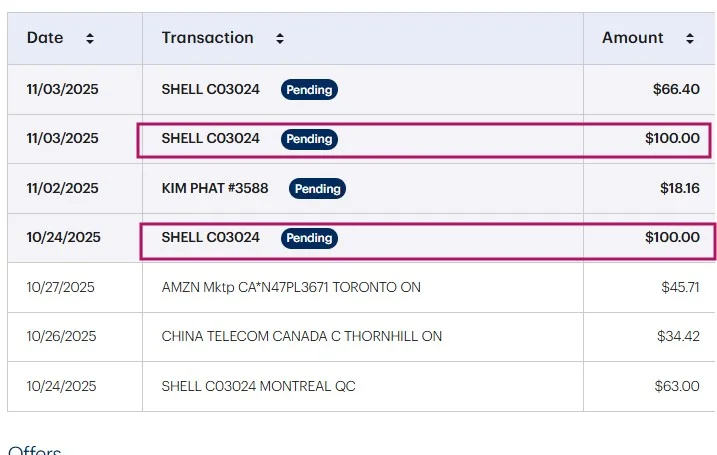Image resolution: width=717 pixels, height=455 pixels.
Task: Open the KIM PHAT #3588 transaction name
Action: pos(215,188)
